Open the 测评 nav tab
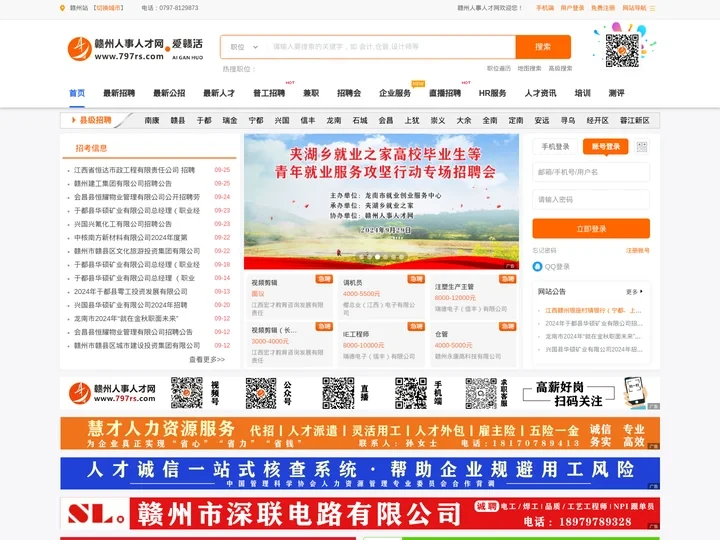Viewport: 720px width, 540px height. (616, 93)
